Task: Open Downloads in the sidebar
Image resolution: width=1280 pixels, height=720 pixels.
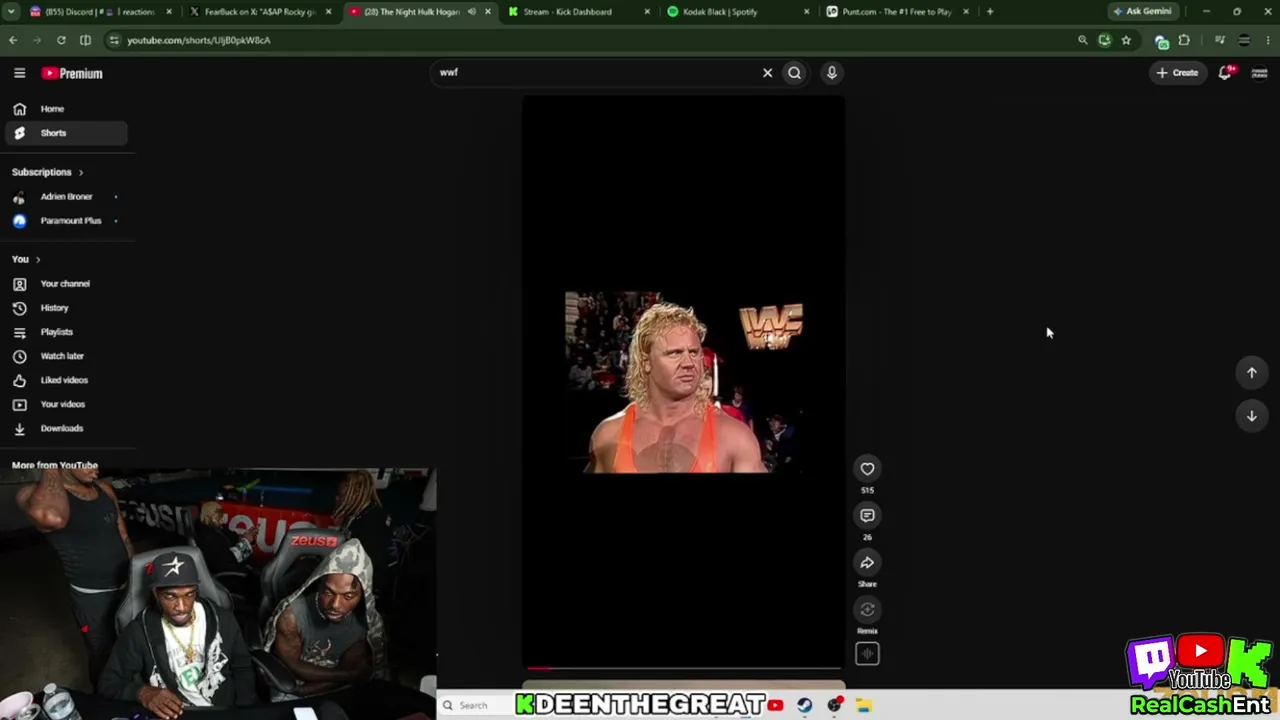Action: point(66,428)
